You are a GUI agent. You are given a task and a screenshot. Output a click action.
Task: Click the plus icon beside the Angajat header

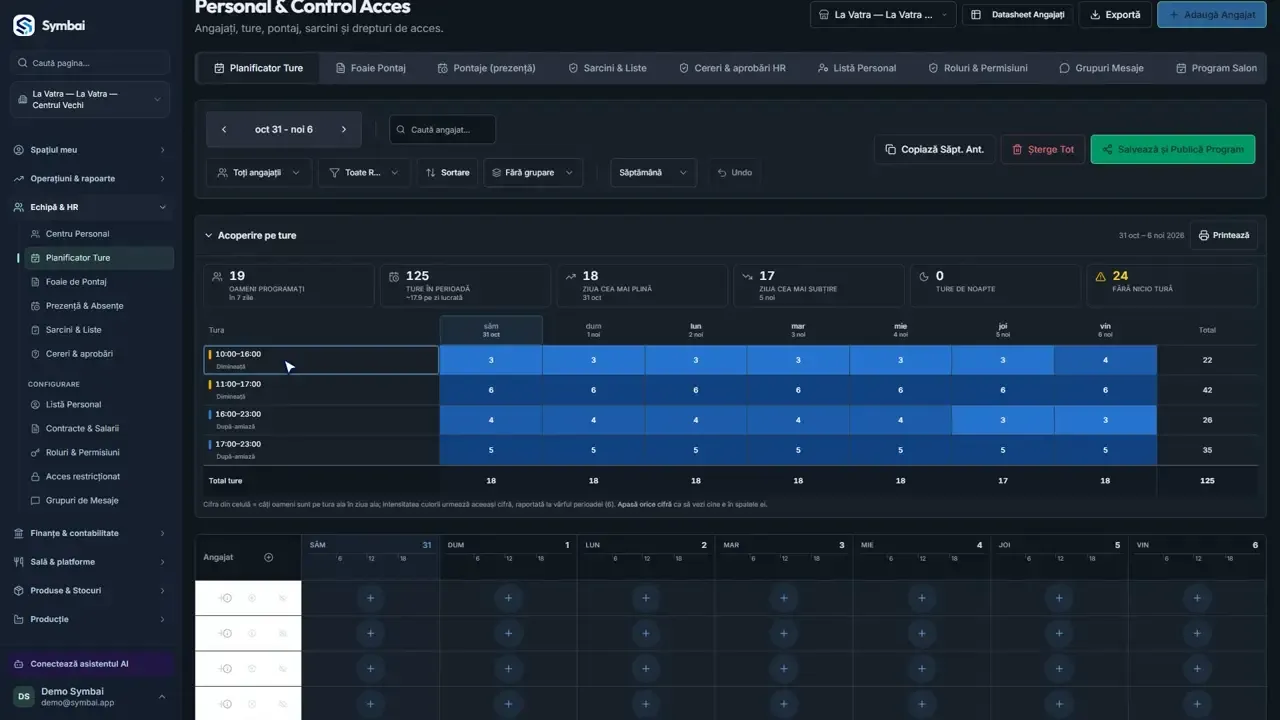pos(268,557)
